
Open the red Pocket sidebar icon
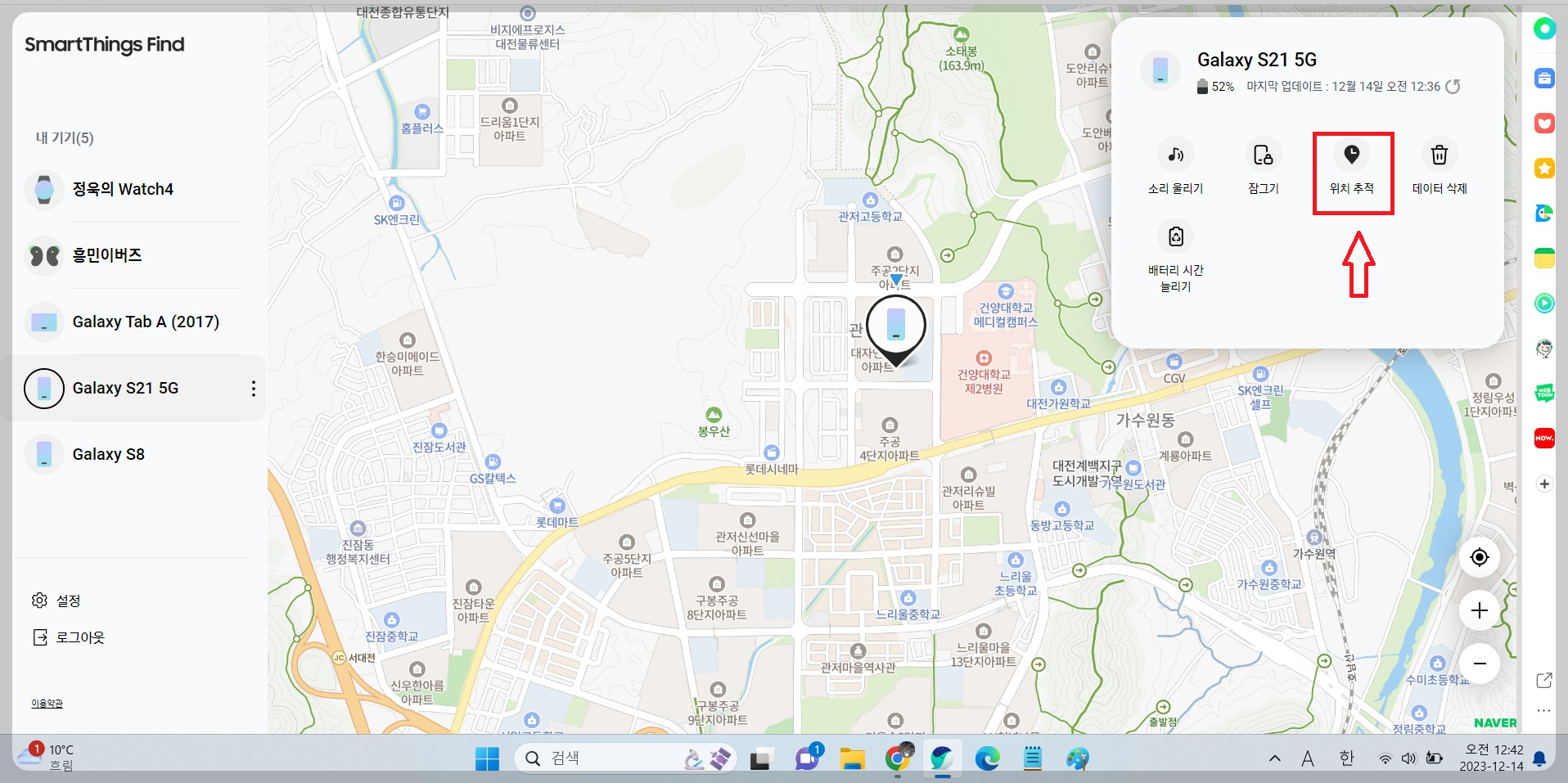1544,124
